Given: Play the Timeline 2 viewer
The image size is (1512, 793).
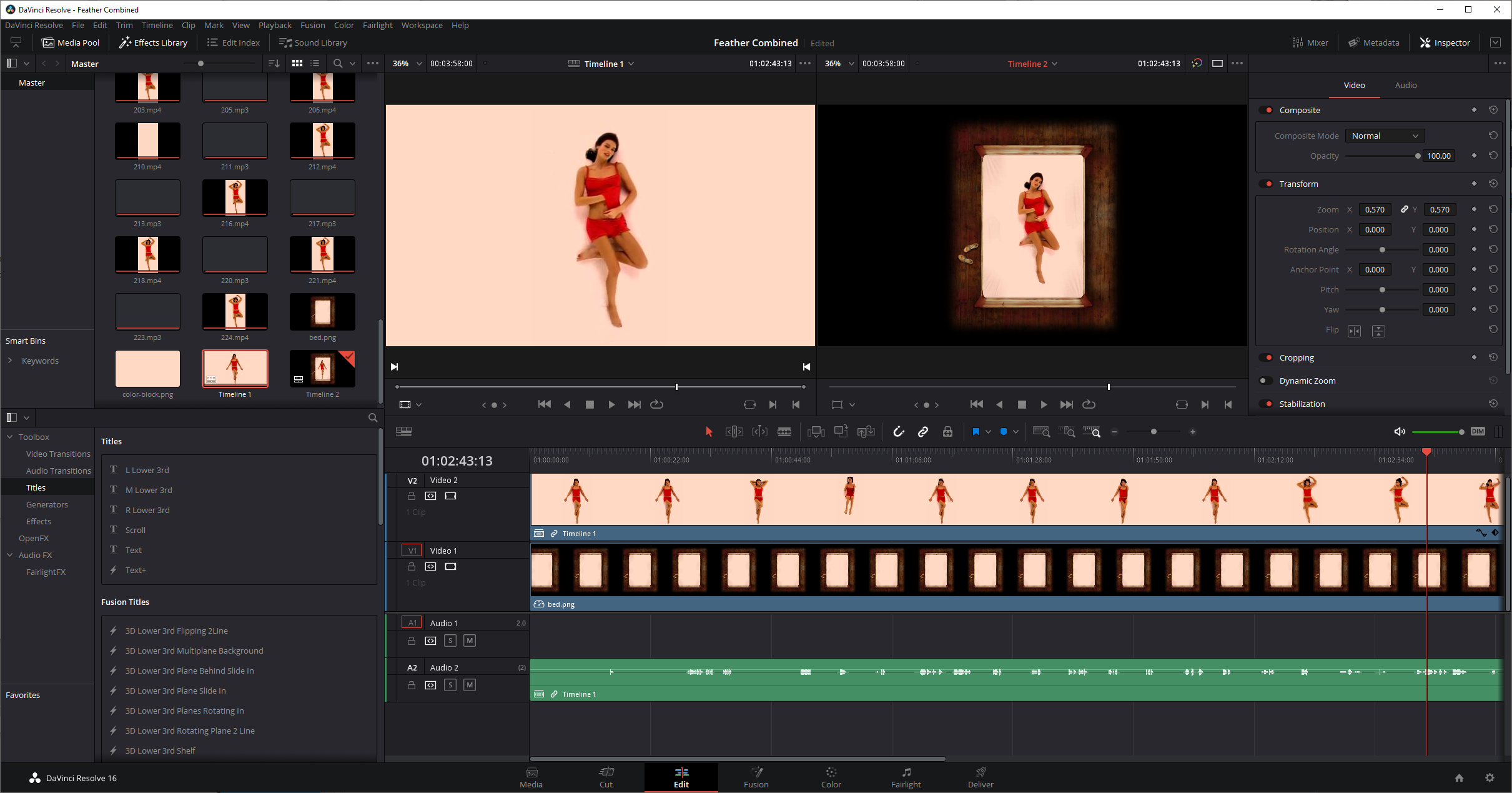Looking at the screenshot, I should click(1044, 404).
